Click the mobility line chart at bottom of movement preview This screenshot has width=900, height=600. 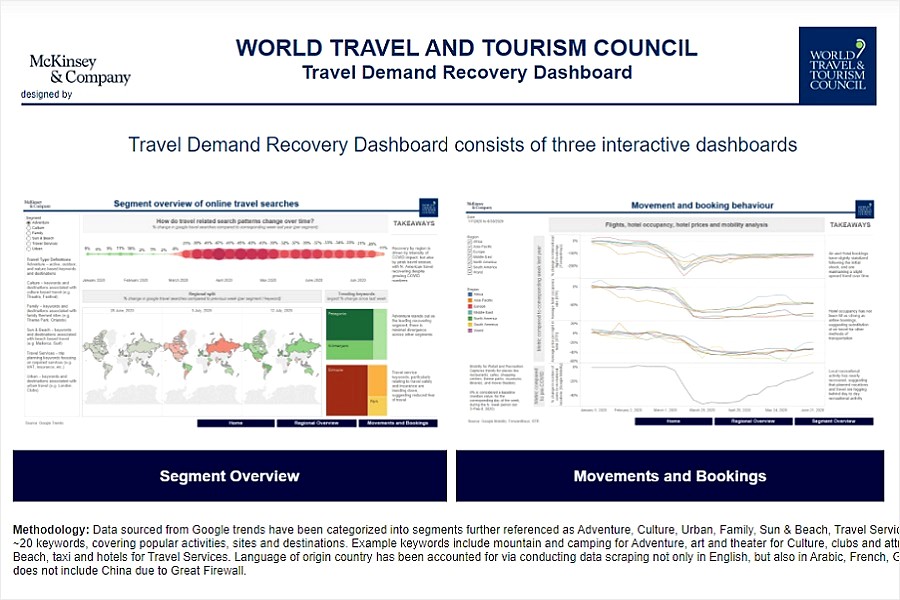coord(701,385)
